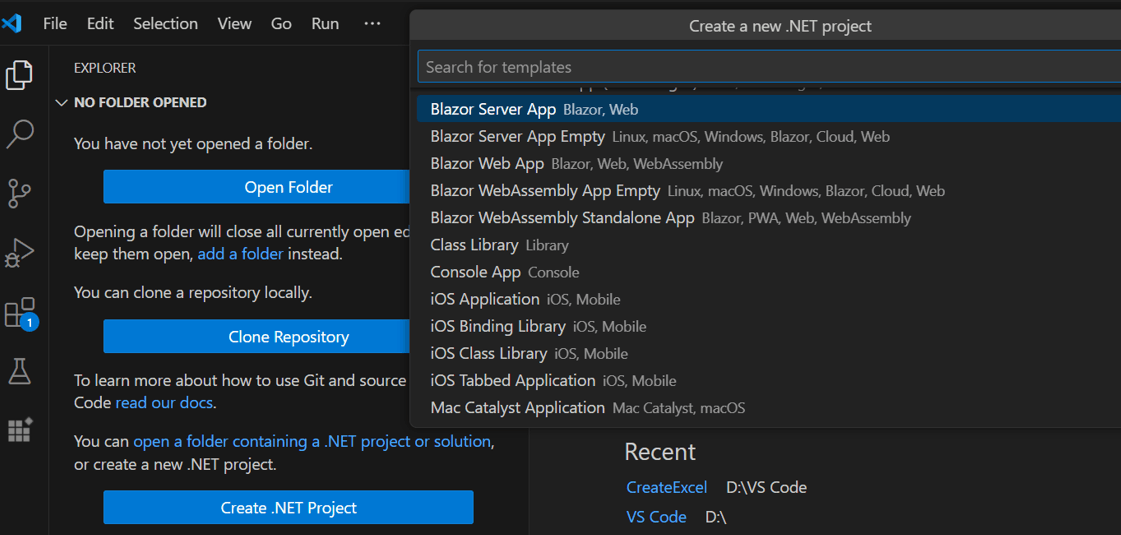
Task: Select iOS Class Library template
Action: click(x=769, y=353)
